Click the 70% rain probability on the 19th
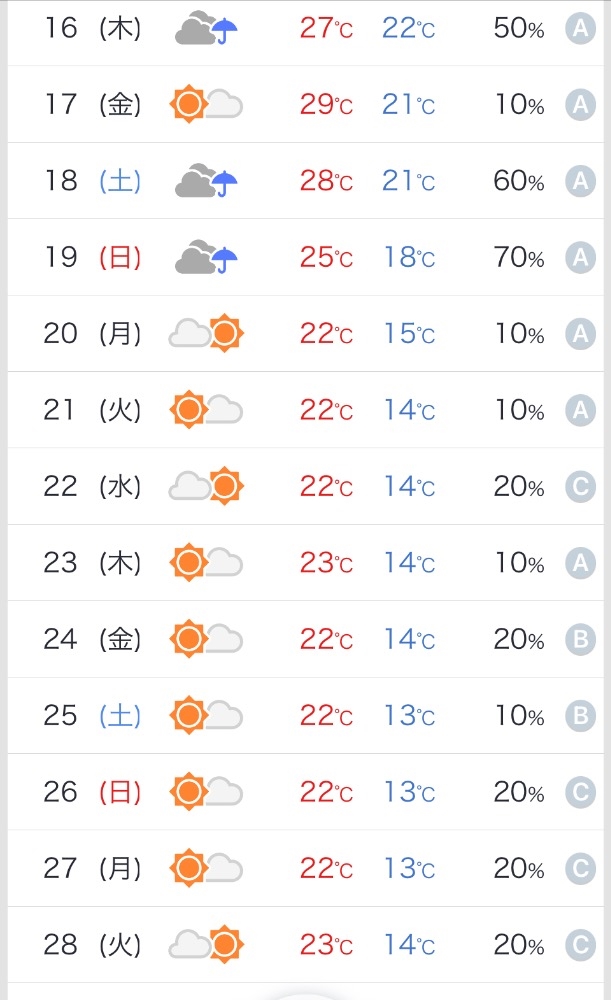 [518, 258]
